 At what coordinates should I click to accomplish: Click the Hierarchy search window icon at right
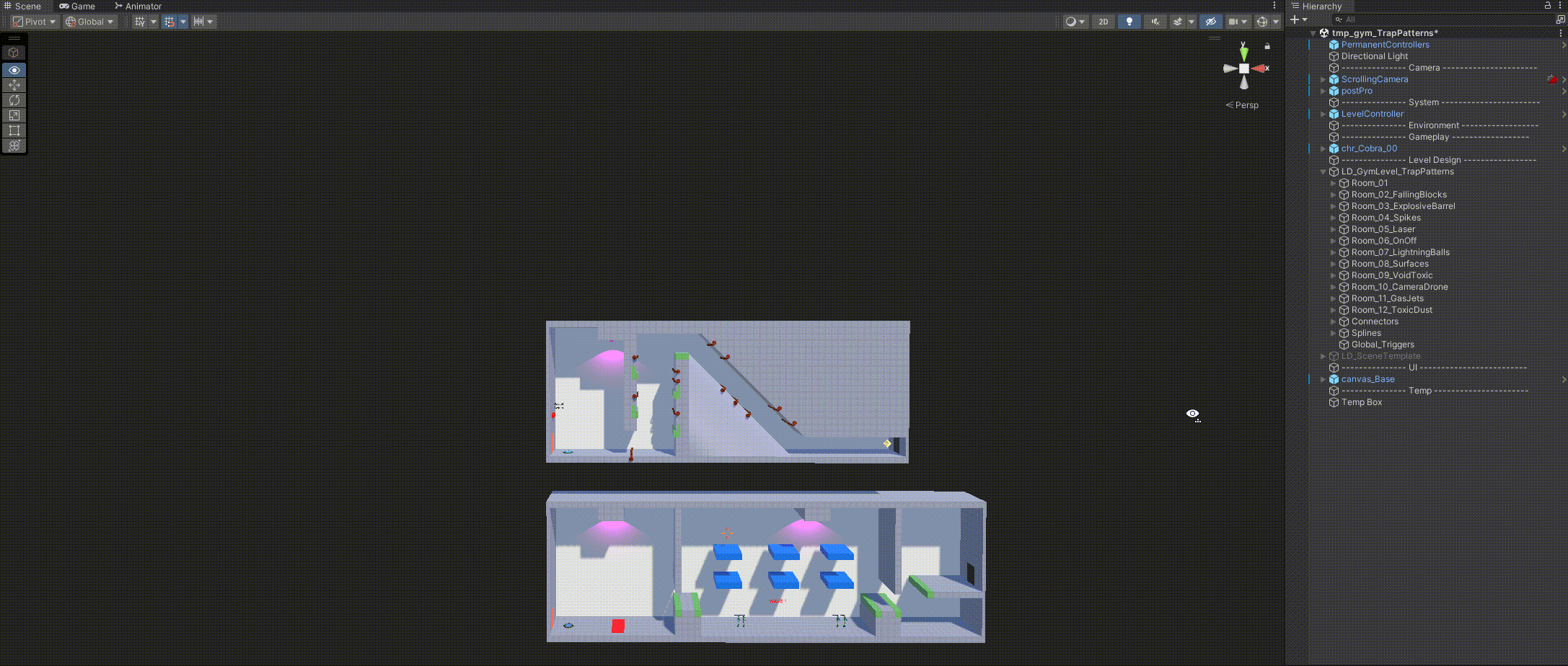click(1561, 19)
